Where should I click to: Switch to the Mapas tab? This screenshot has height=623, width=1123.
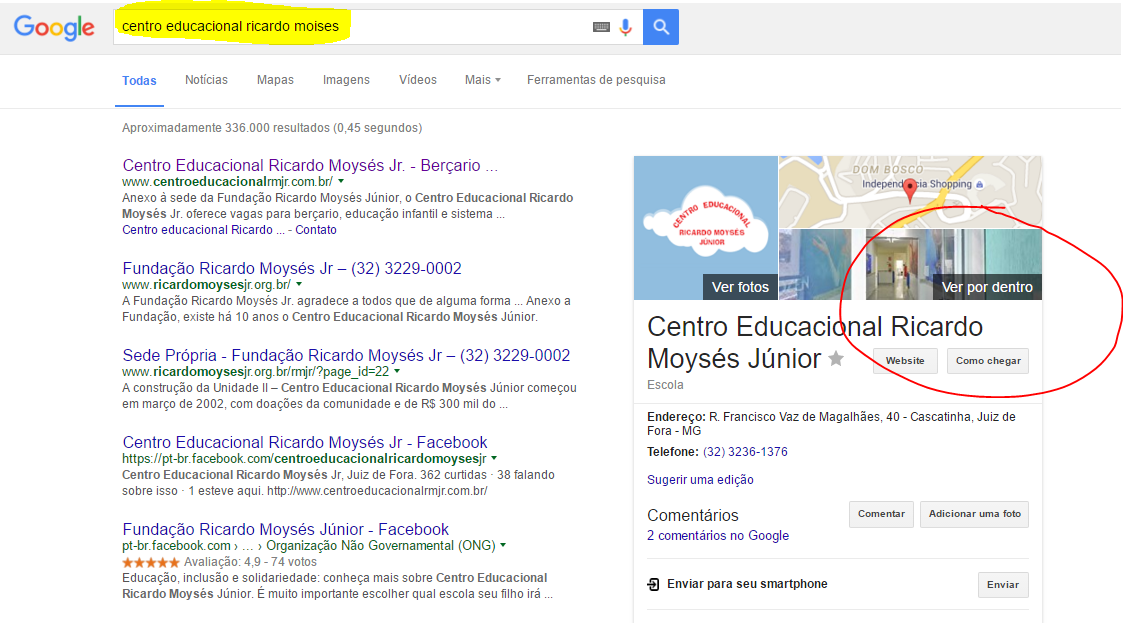(275, 80)
